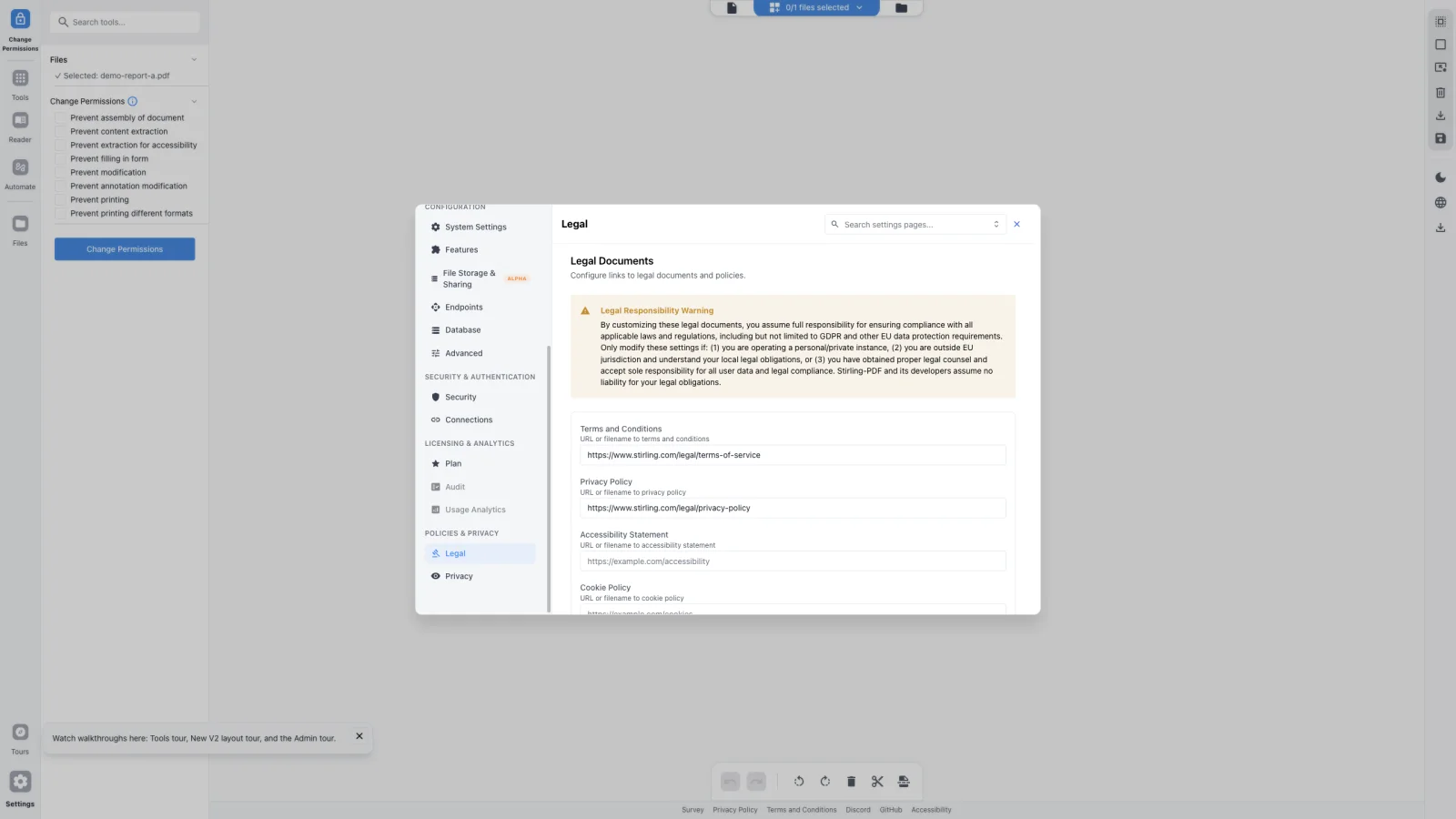Check 'Prevent assembly of document'
Screen dimensions: 1456x819
pyautogui.click(x=60, y=118)
